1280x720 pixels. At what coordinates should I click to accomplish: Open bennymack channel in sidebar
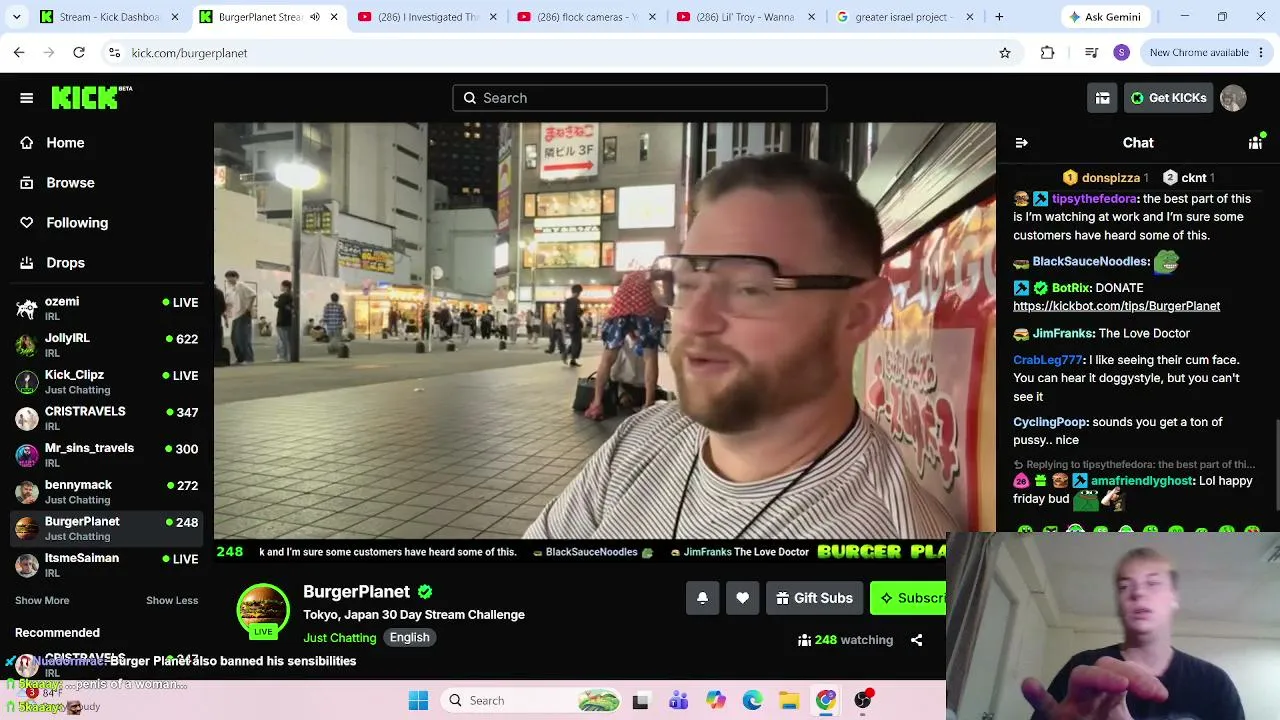[107, 492]
